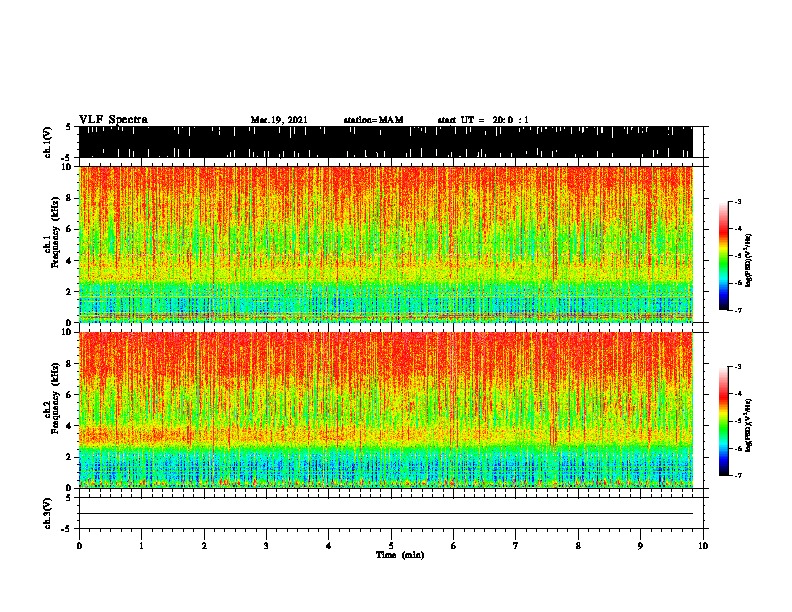Click the '4' kHz tick of ch.2 spectrogram

(69, 426)
